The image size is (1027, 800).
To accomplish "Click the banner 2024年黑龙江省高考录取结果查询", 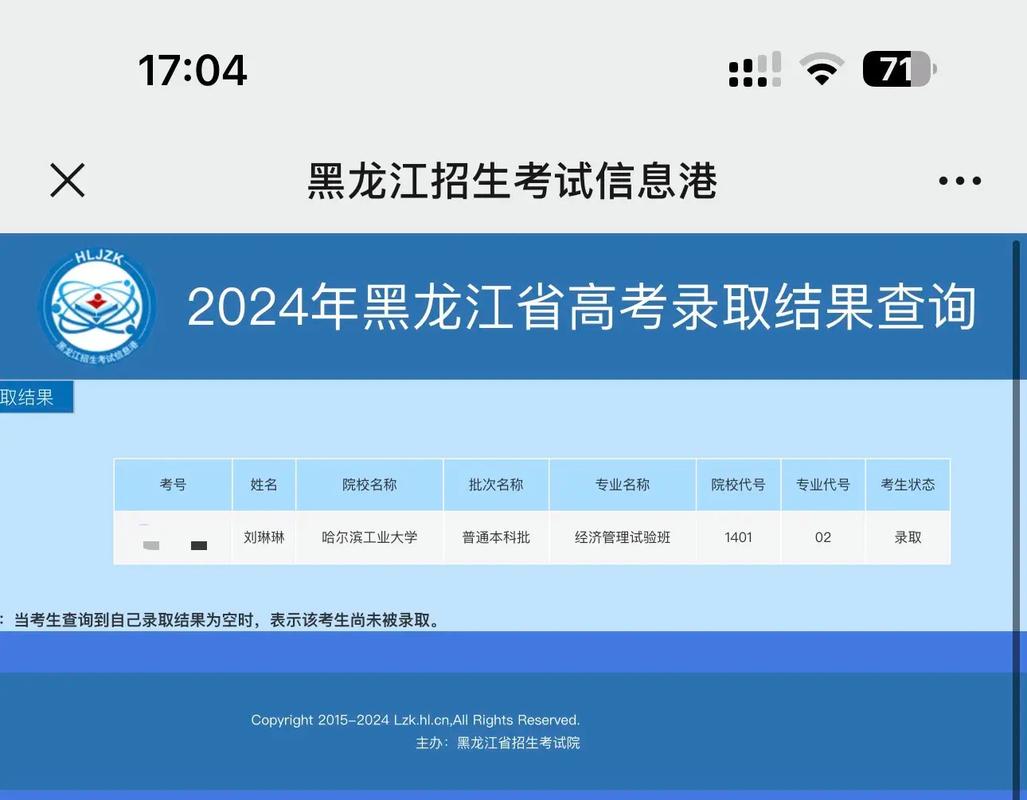I will 583,309.
